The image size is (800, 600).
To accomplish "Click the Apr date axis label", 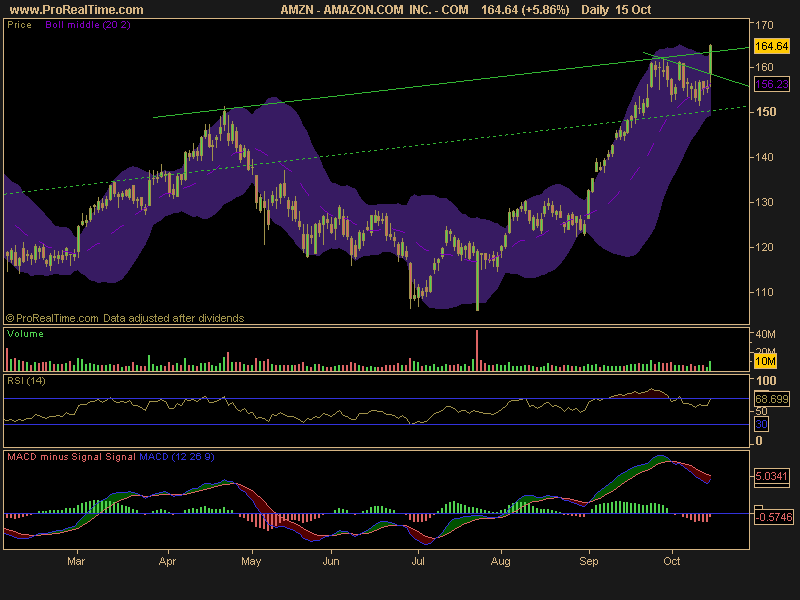I will (167, 561).
